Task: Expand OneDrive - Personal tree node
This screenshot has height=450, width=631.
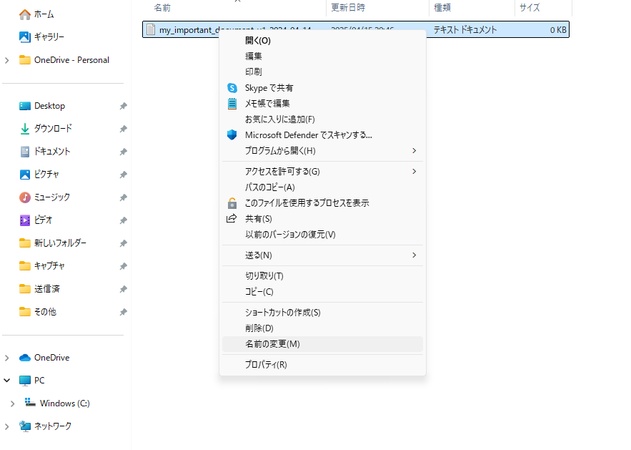Action: click(7, 60)
